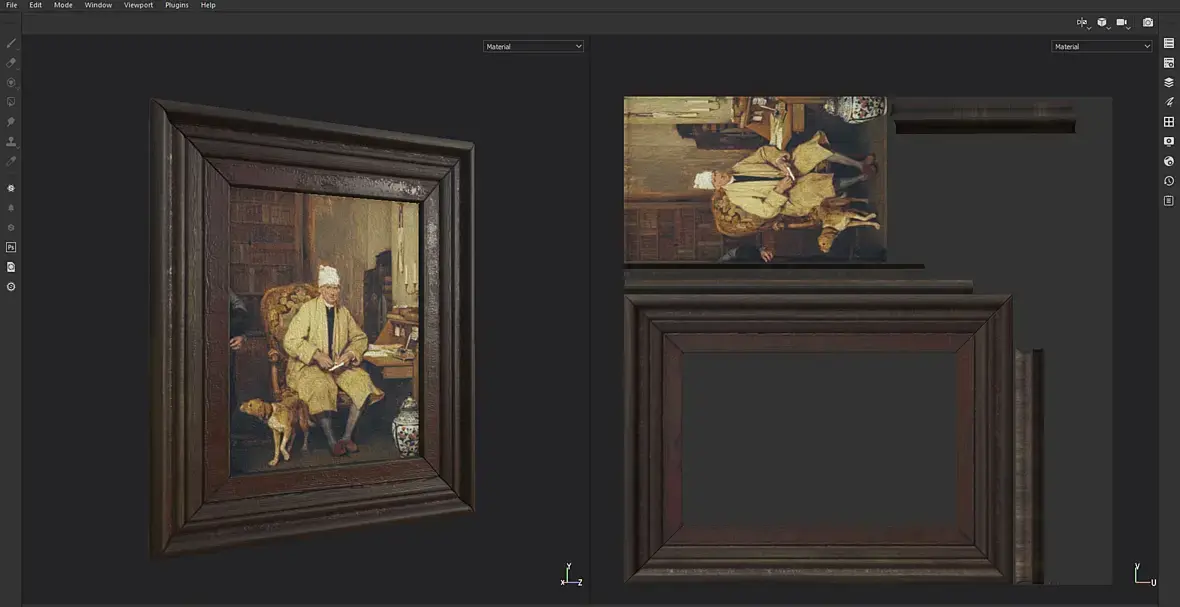Open the Help menu
This screenshot has height=607, width=1180.
tap(208, 5)
